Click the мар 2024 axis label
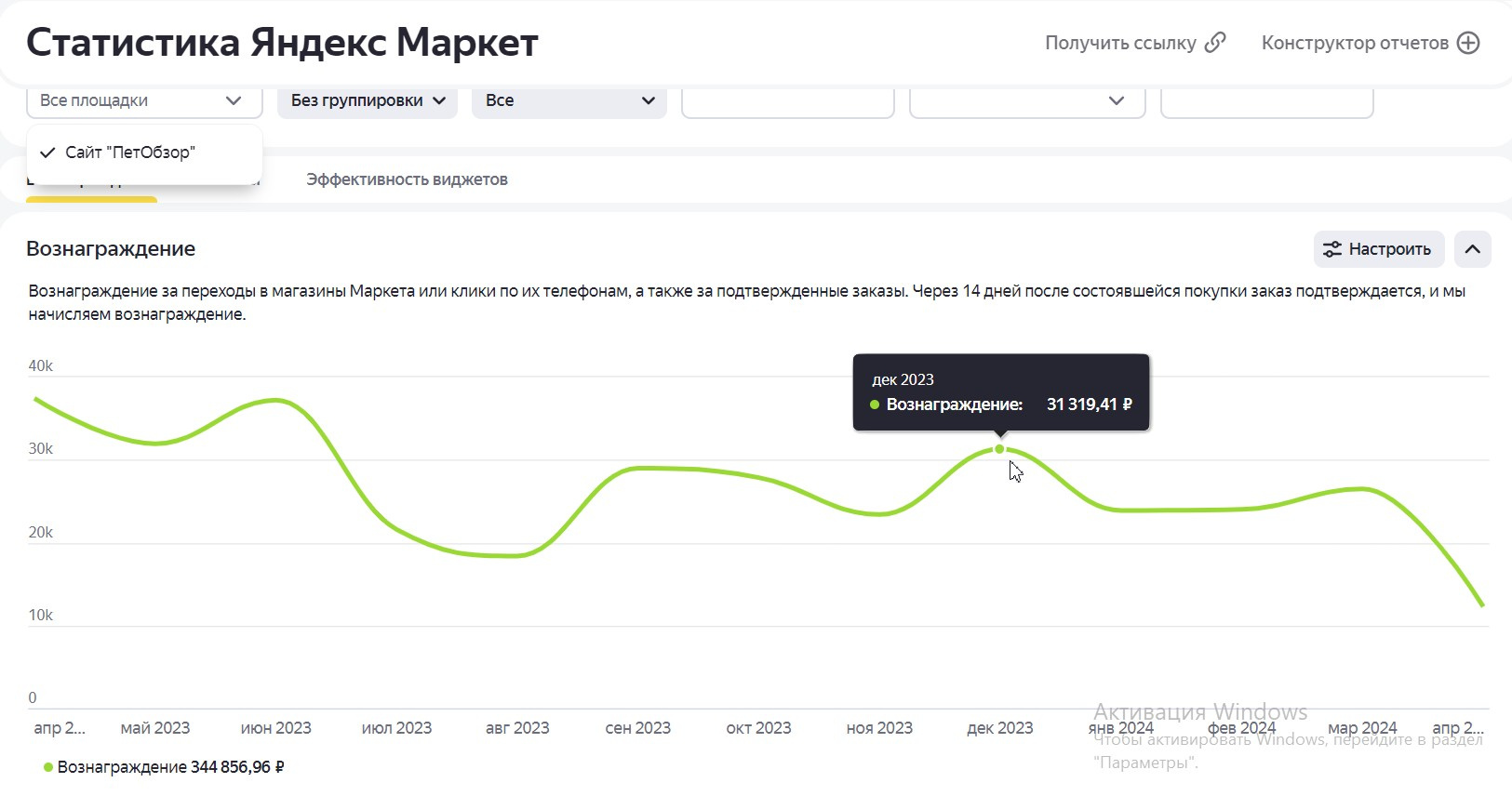This screenshot has width=1512, height=796. point(1362,728)
